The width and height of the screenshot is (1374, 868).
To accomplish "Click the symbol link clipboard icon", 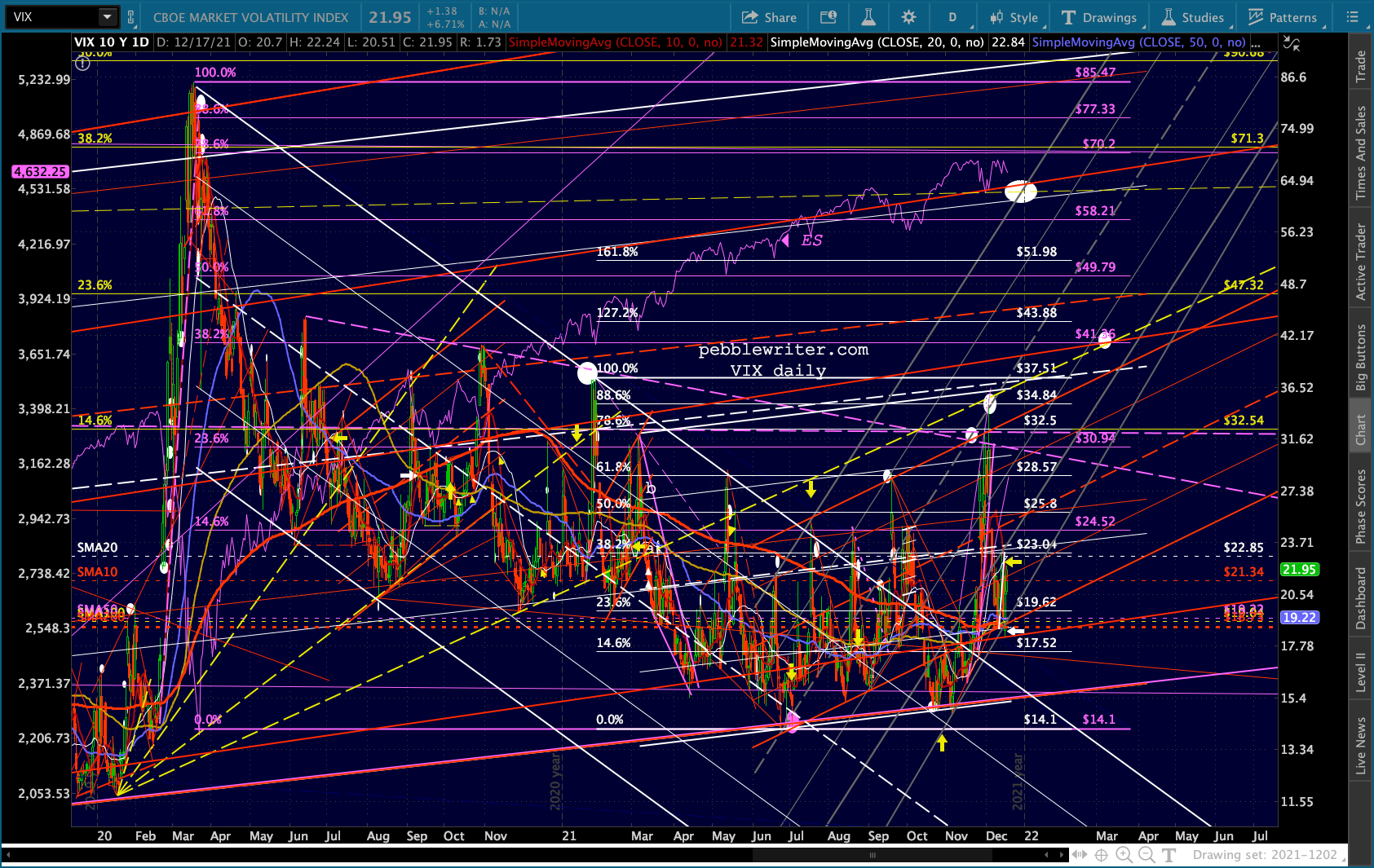I will click(130, 16).
